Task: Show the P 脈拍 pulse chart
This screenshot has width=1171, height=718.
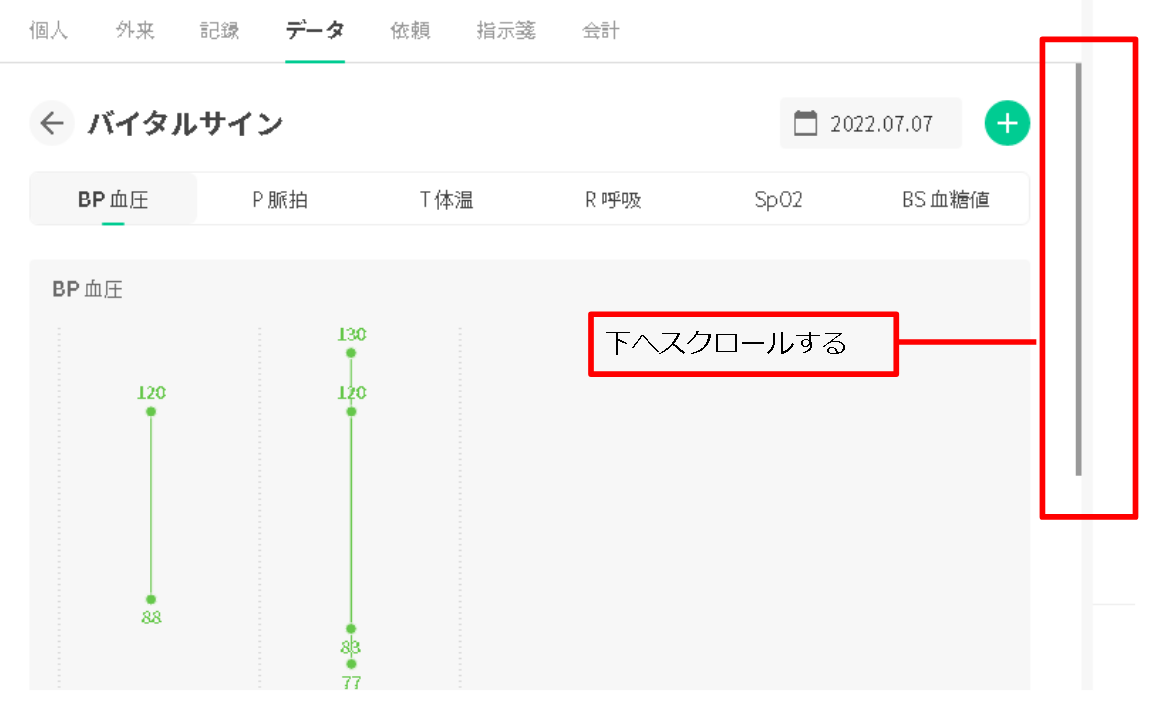Action: (x=280, y=200)
